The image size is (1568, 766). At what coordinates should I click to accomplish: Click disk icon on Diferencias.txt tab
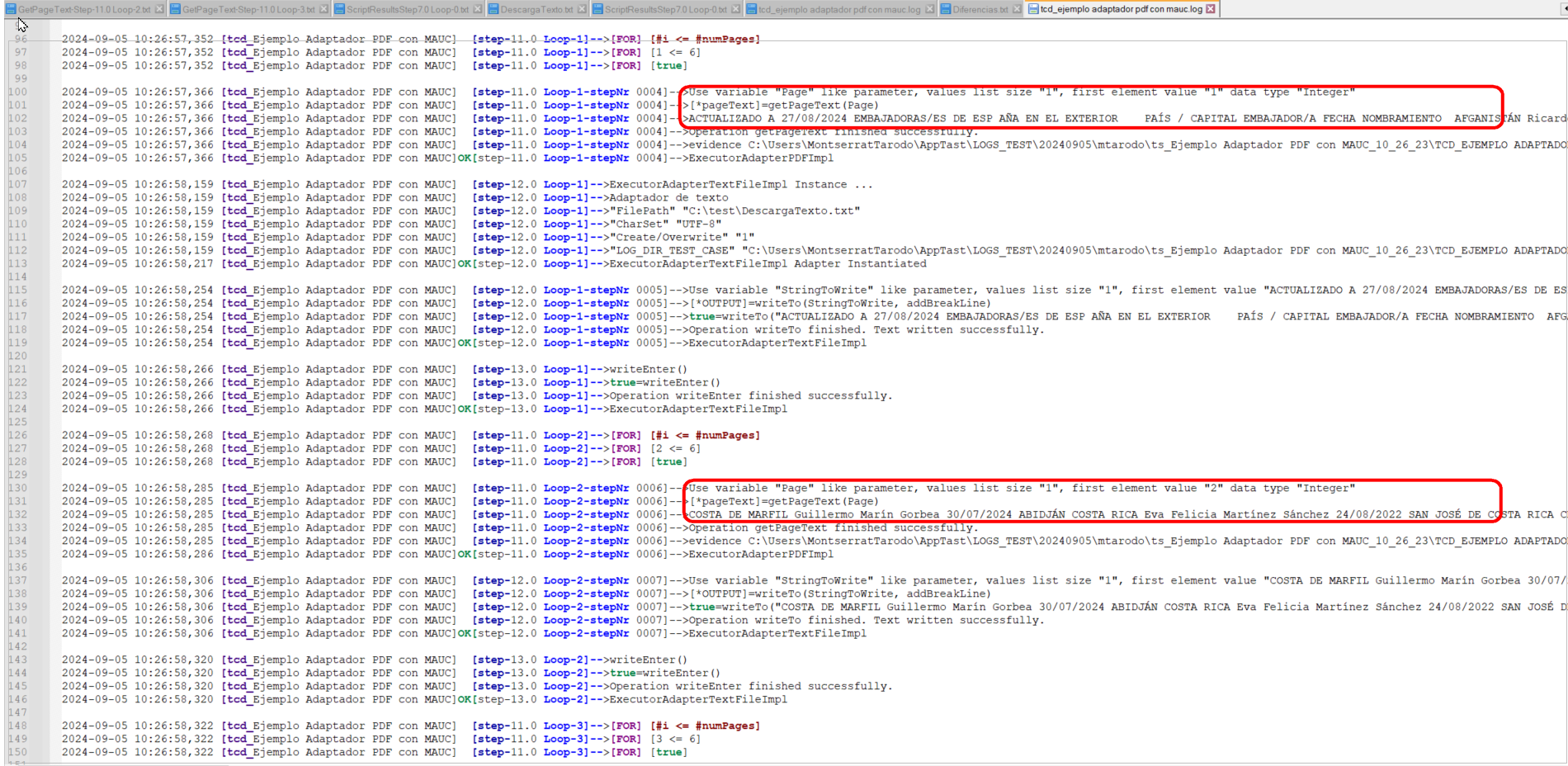[x=946, y=9]
